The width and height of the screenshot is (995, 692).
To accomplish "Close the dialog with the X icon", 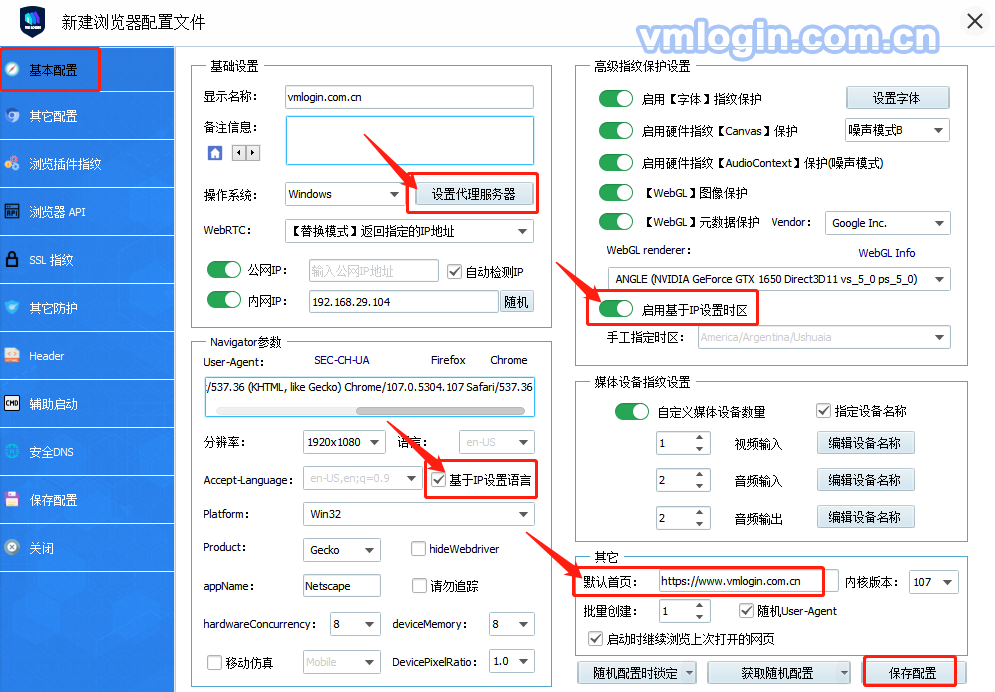I will click(x=975, y=21).
